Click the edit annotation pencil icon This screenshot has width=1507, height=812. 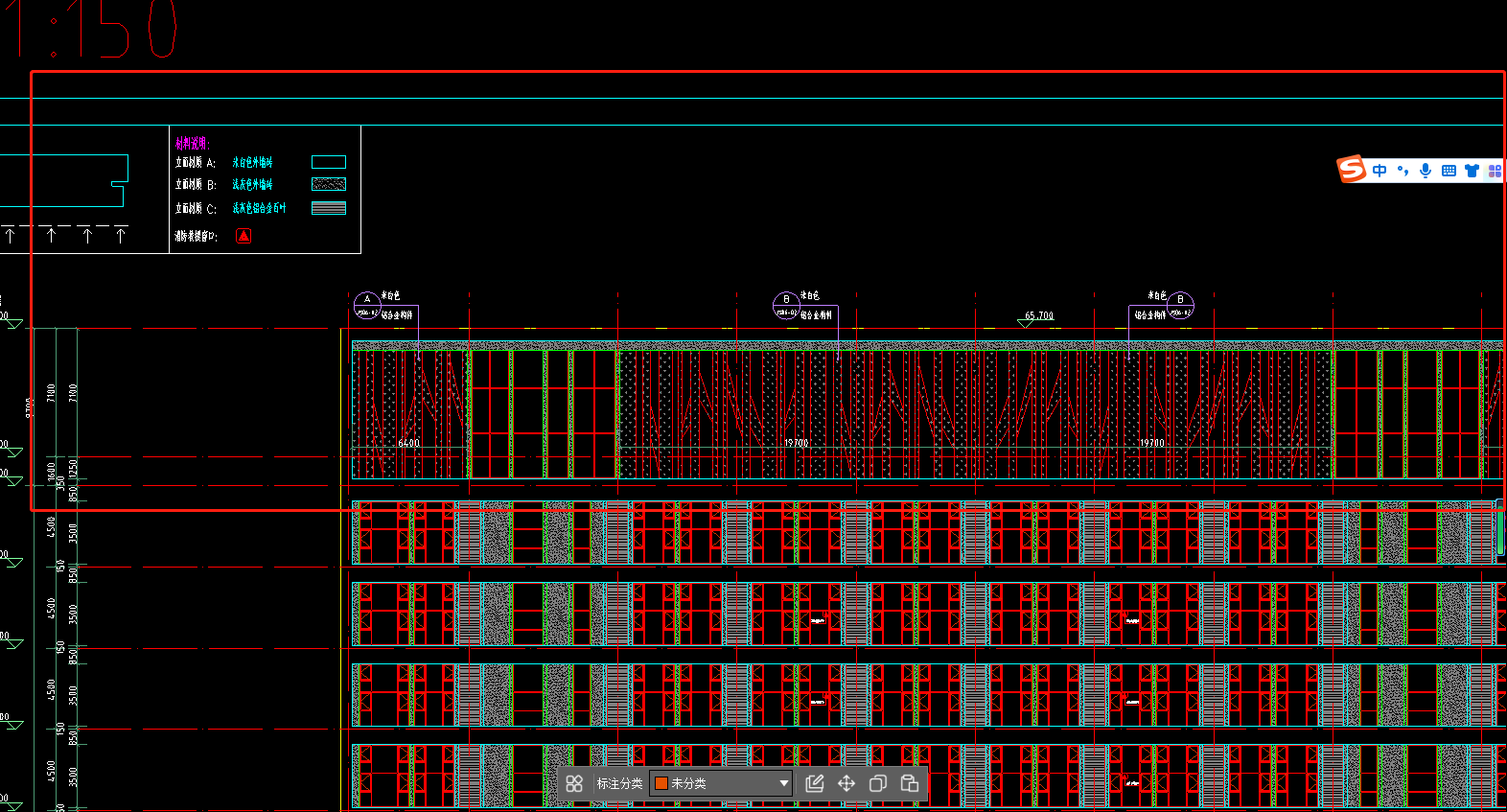[x=815, y=783]
